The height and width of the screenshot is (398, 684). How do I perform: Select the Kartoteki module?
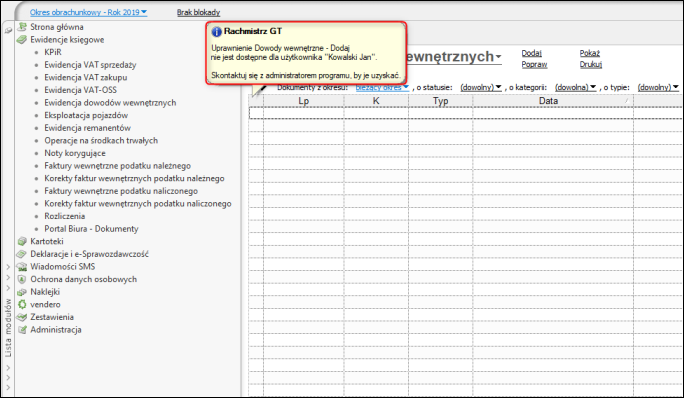[47, 241]
